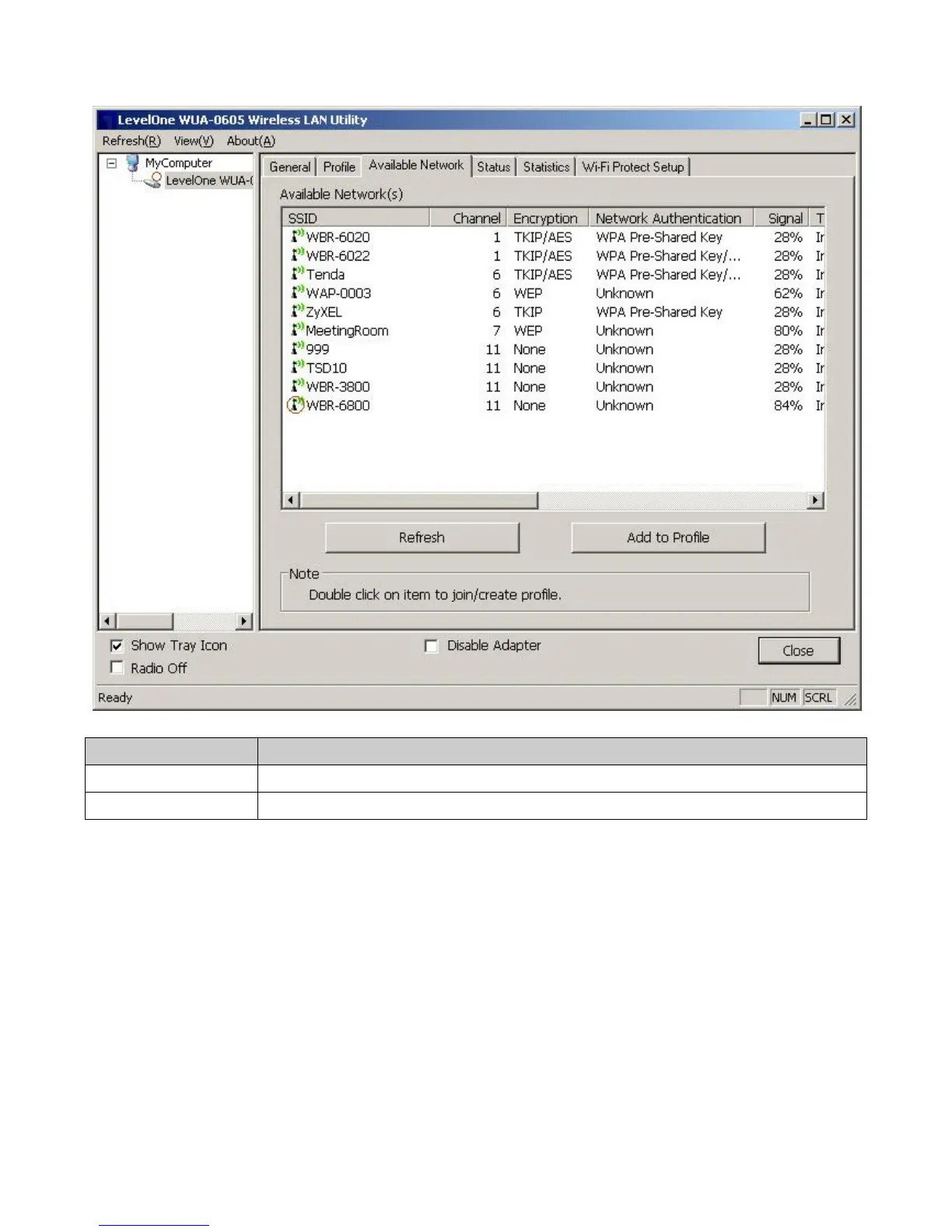Click the tree pane horizontal scrollbar thumb
Image resolution: width=952 pixels, height=1232 pixels.
[144, 621]
